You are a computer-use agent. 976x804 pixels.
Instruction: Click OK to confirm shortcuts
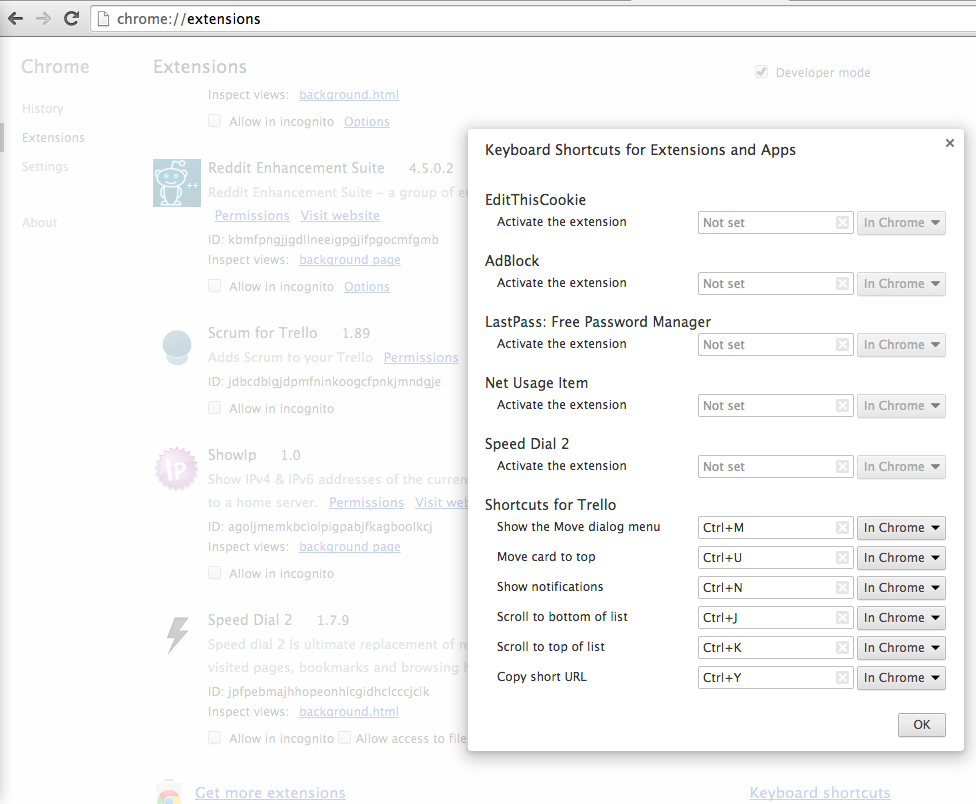coord(921,724)
